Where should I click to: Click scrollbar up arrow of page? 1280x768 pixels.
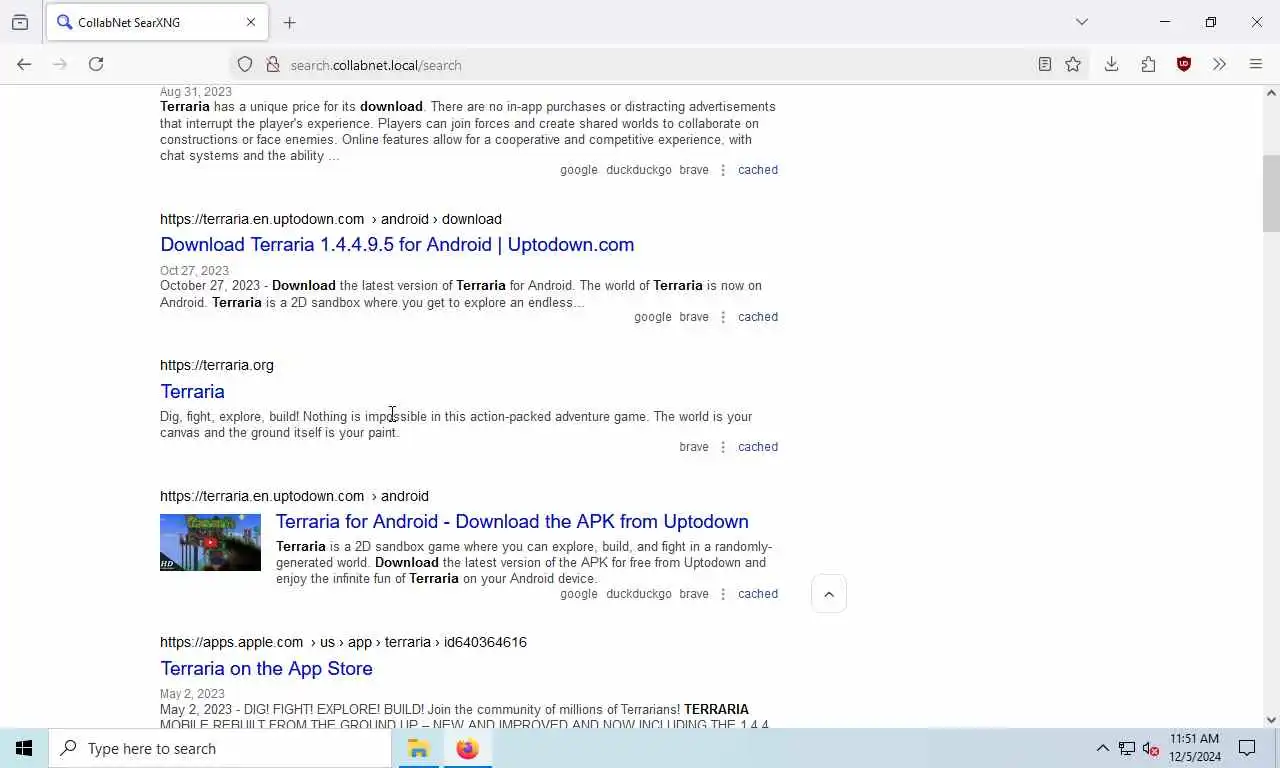1271,93
